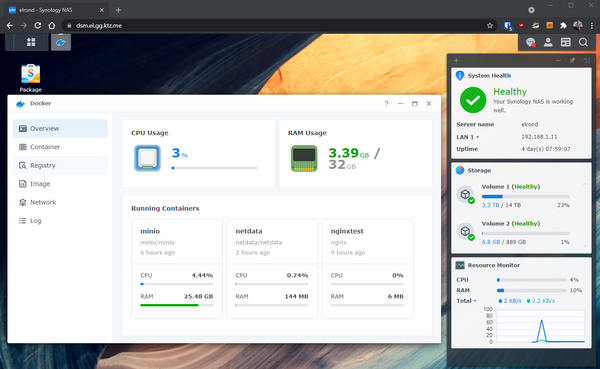This screenshot has width=600, height=369.
Task: Select Overview in Docker sidebar
Action: tap(60, 129)
